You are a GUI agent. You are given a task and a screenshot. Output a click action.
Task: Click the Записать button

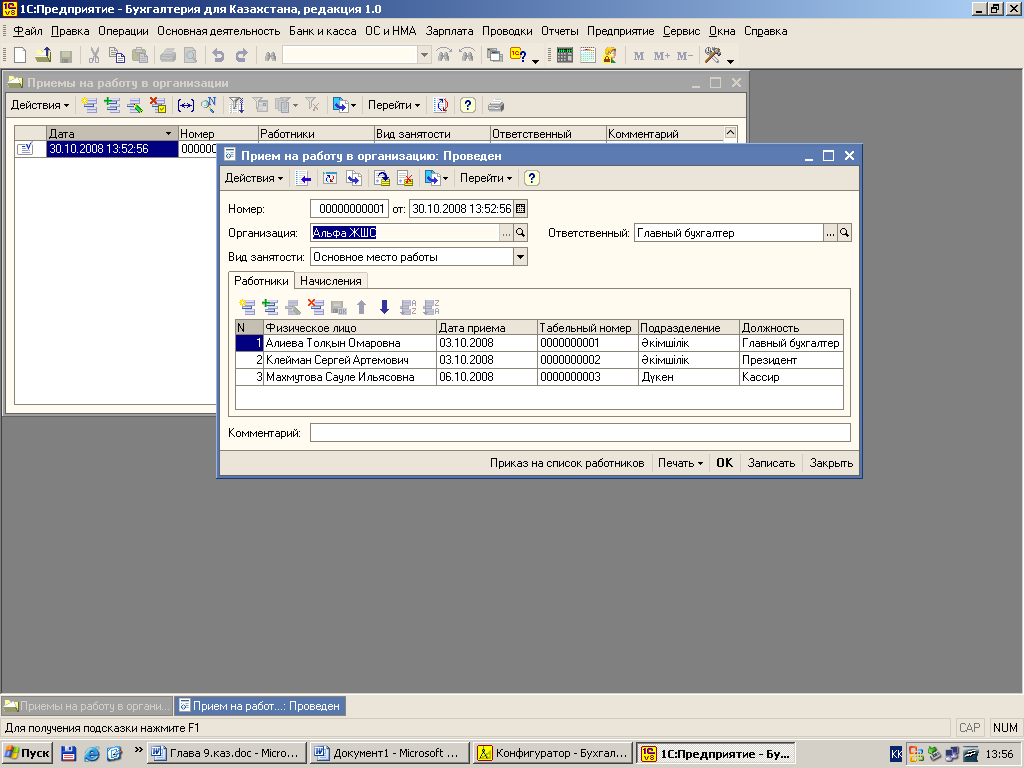[x=771, y=463]
